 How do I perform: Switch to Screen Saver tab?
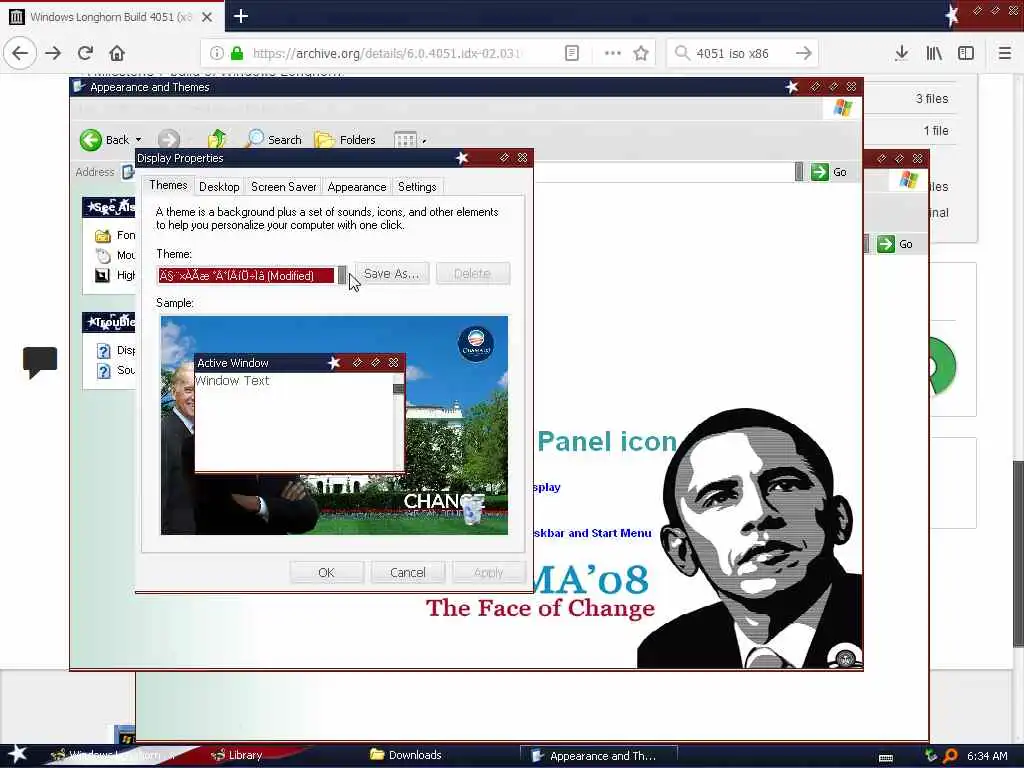[x=283, y=187]
